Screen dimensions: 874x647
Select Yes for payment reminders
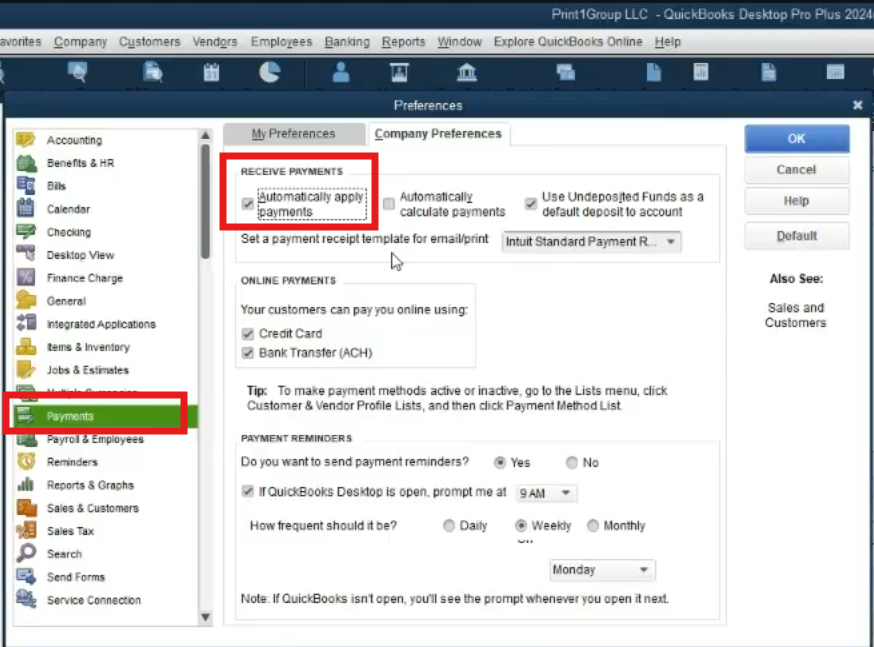pos(500,463)
